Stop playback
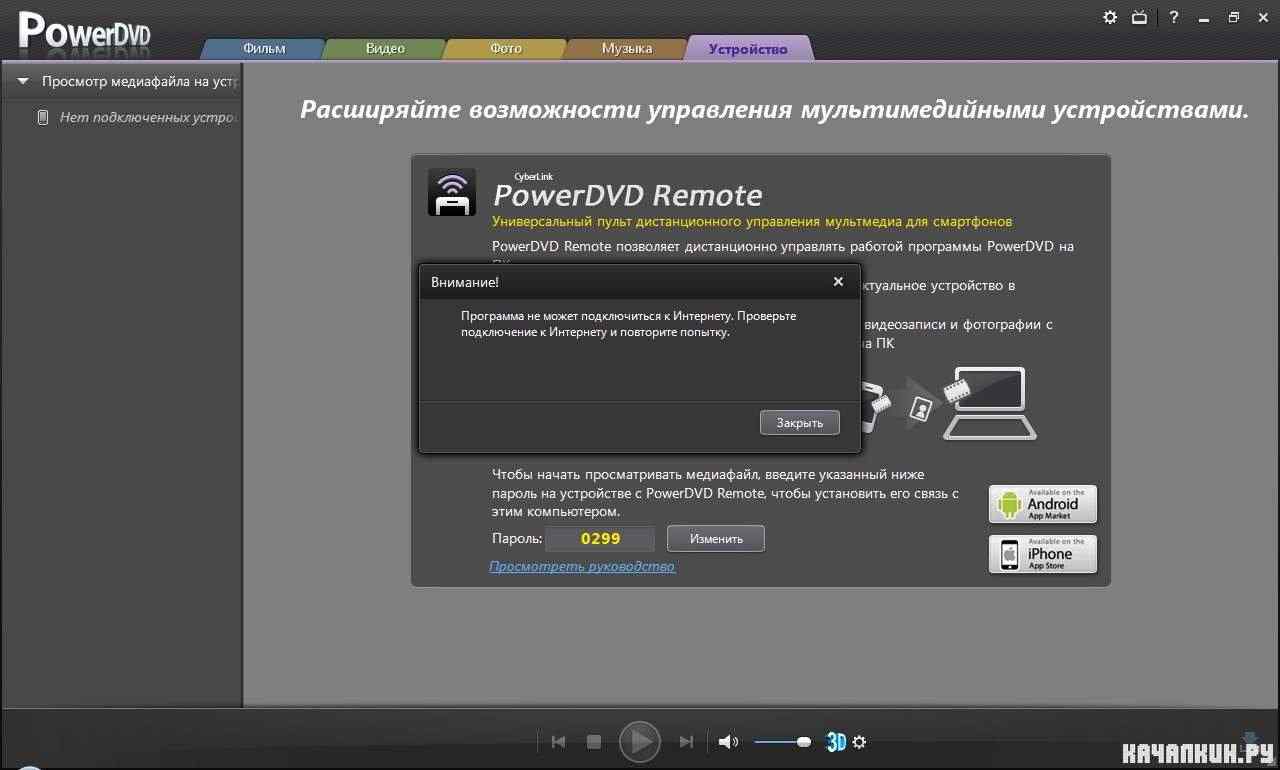Image resolution: width=1280 pixels, height=770 pixels. click(x=593, y=742)
